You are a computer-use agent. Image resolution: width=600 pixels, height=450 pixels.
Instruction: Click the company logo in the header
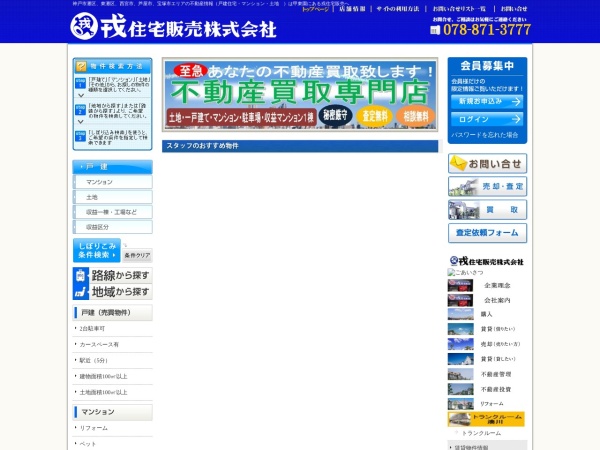pyautogui.click(x=173, y=26)
